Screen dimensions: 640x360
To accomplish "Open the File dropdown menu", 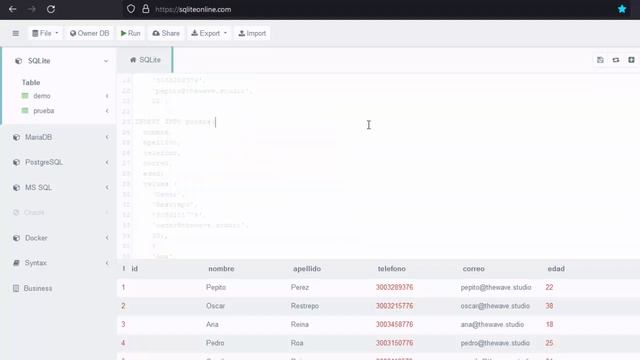I will pyautogui.click(x=45, y=33).
